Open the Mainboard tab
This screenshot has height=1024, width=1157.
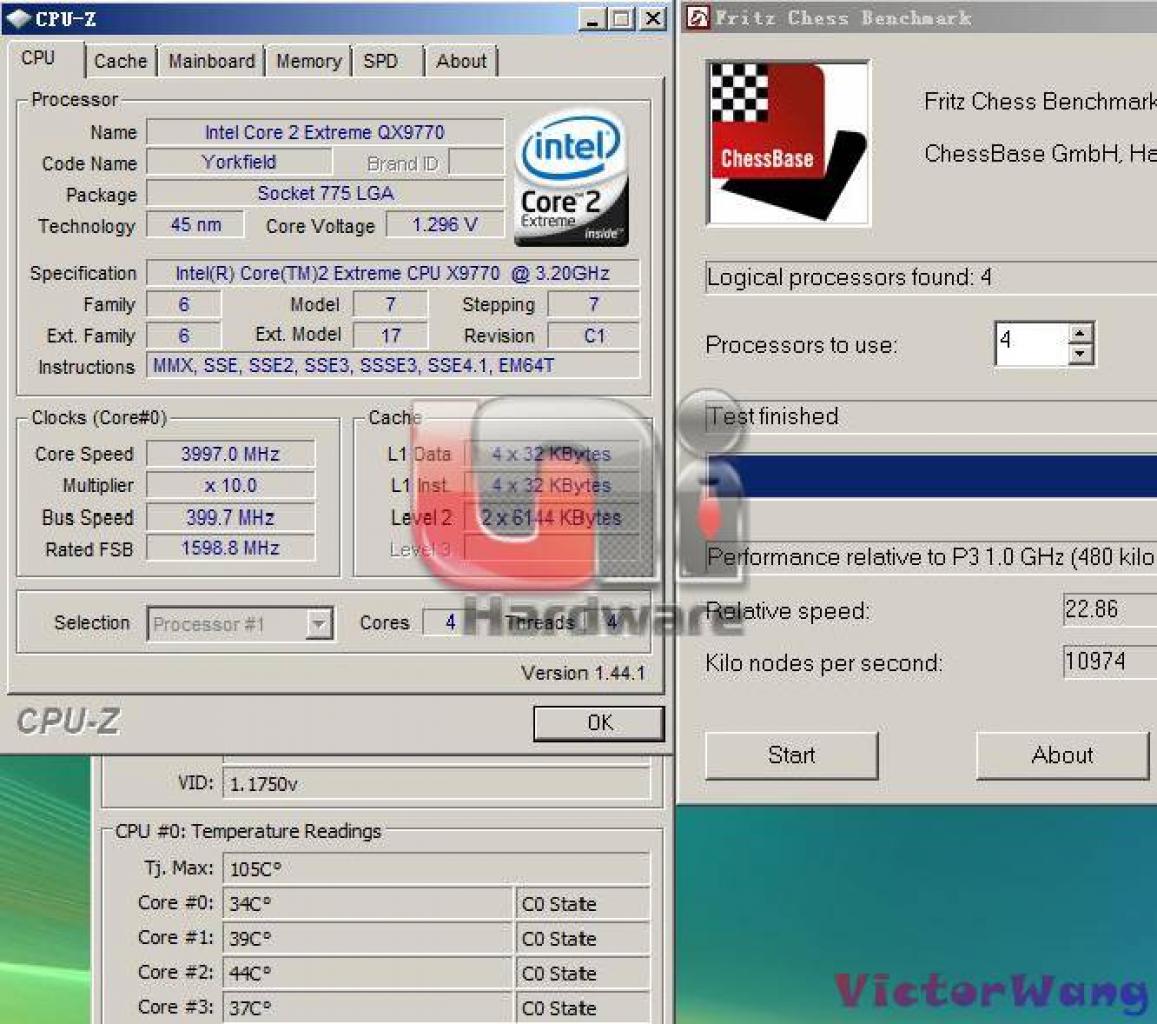pos(211,61)
